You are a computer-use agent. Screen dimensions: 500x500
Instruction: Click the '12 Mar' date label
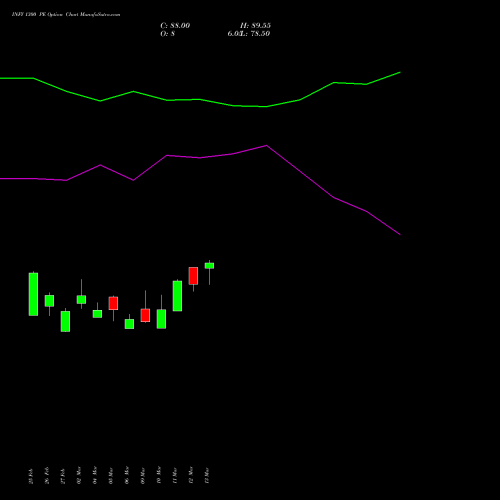(191, 475)
